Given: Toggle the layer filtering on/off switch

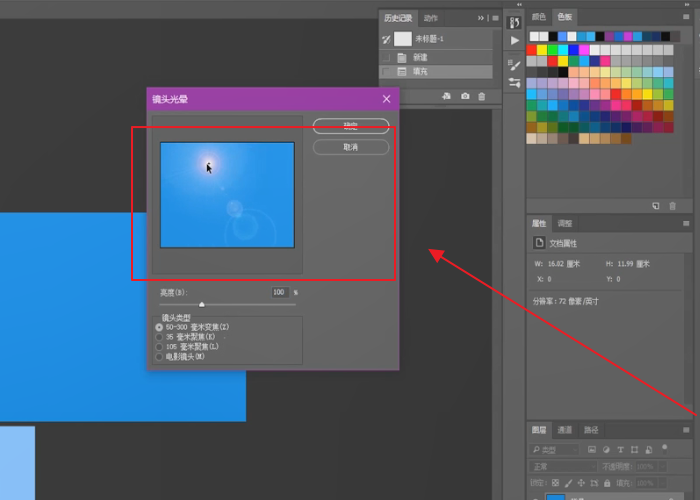Looking at the screenshot, I should pyautogui.click(x=664, y=448).
